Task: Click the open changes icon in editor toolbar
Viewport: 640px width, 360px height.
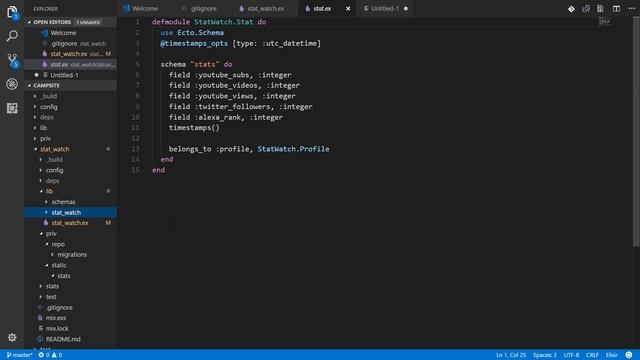Action: (x=586, y=9)
